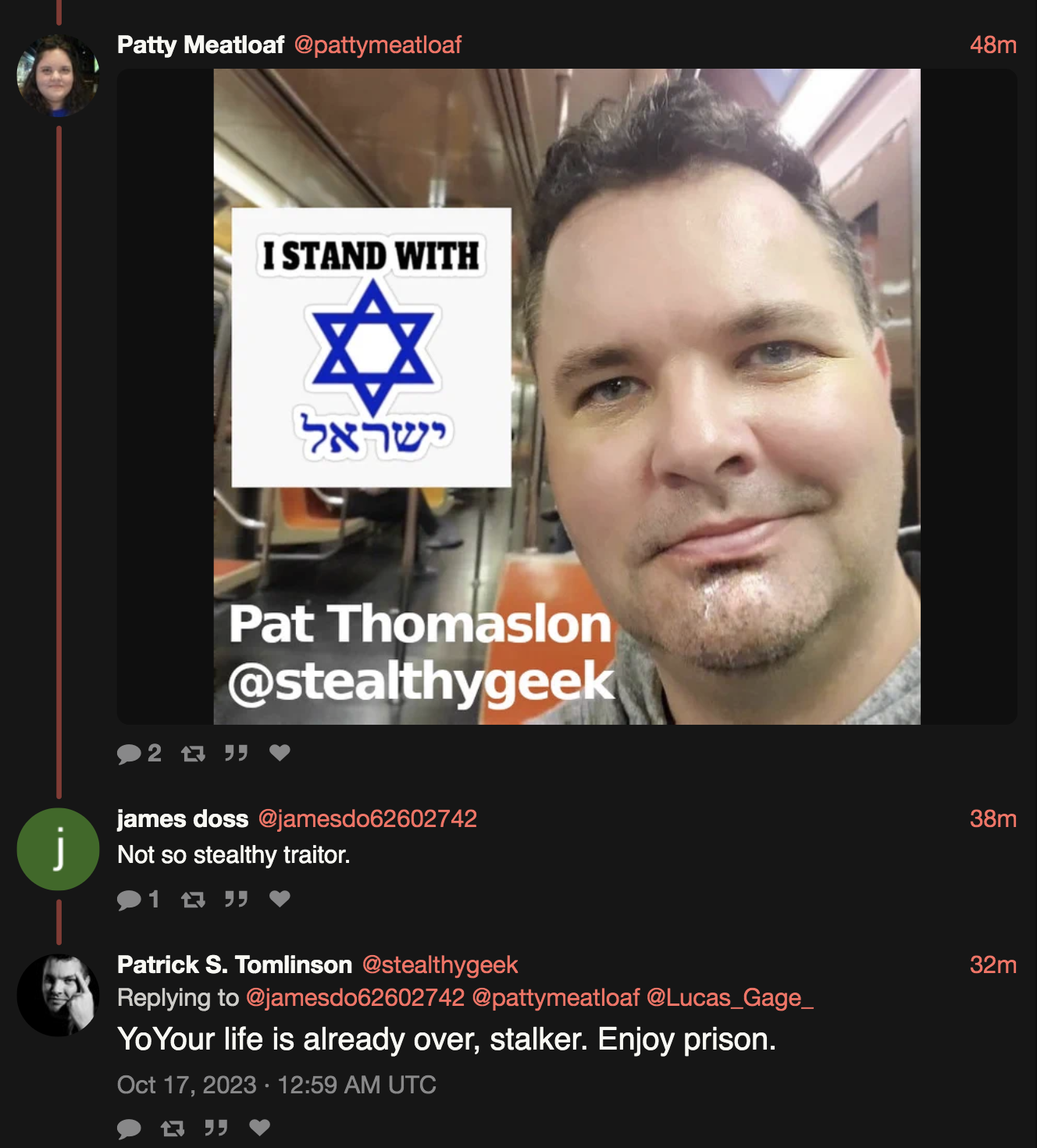The height and width of the screenshot is (1148, 1037).
Task: Click retweet icon under Patty Meatloaf's image post
Action: pos(193,754)
